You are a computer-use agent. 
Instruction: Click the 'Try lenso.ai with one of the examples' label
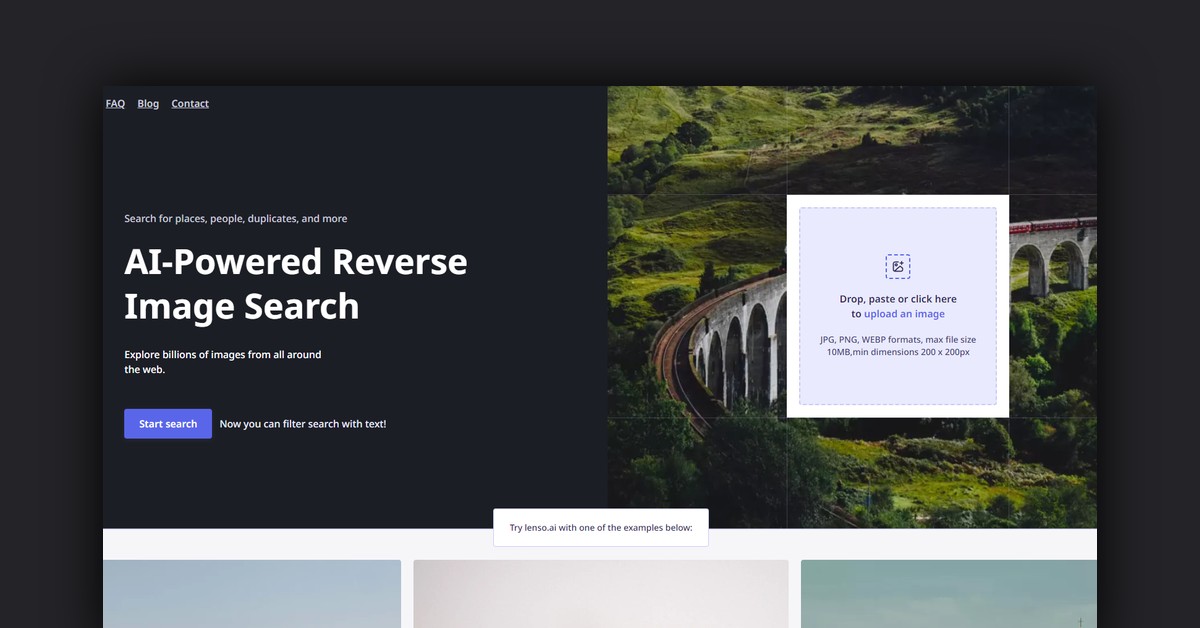[600, 528]
